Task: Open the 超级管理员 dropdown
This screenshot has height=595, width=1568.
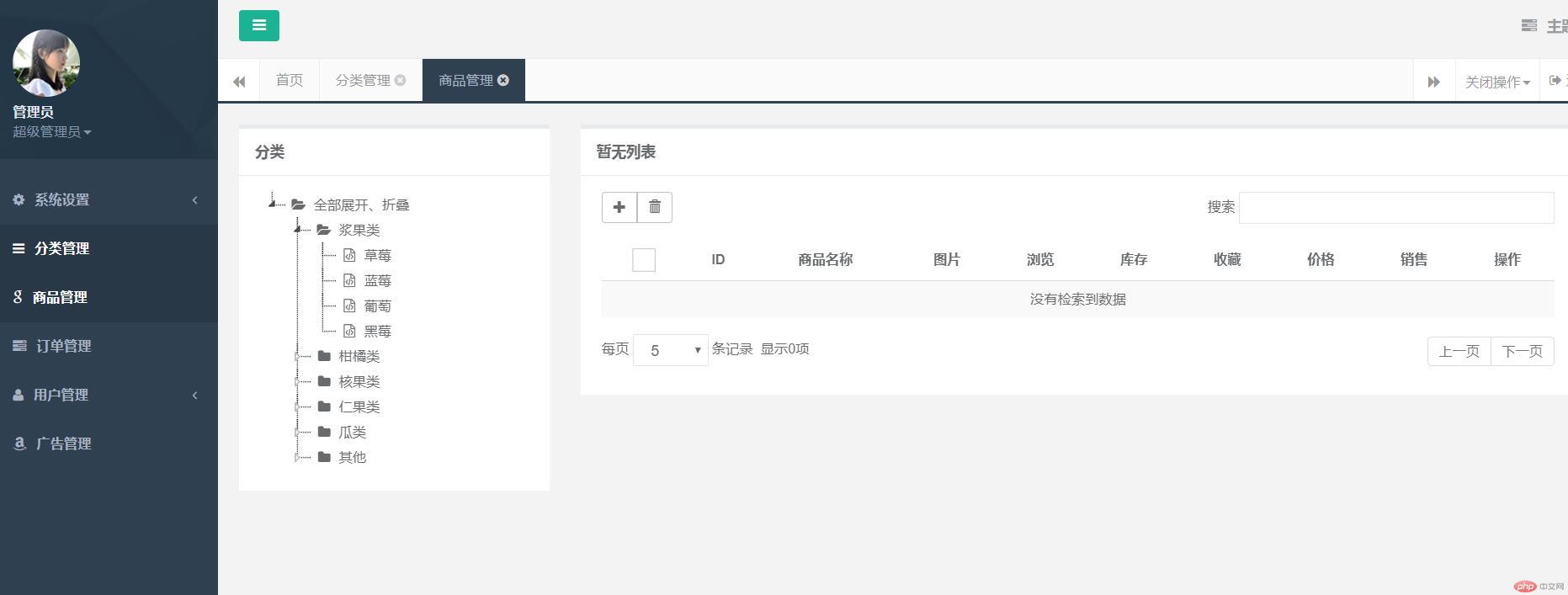Action: pyautogui.click(x=51, y=131)
